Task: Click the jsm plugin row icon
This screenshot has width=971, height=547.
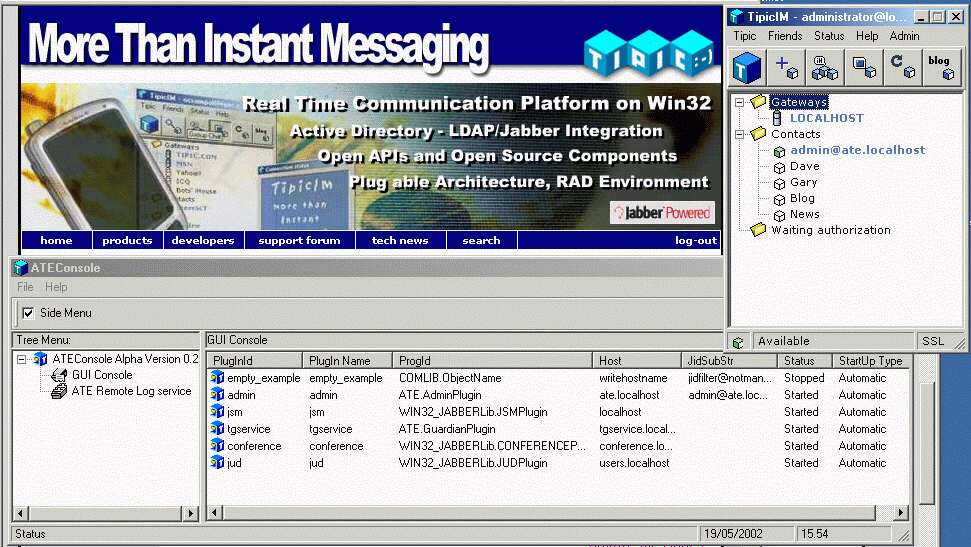Action: pyautogui.click(x=217, y=411)
